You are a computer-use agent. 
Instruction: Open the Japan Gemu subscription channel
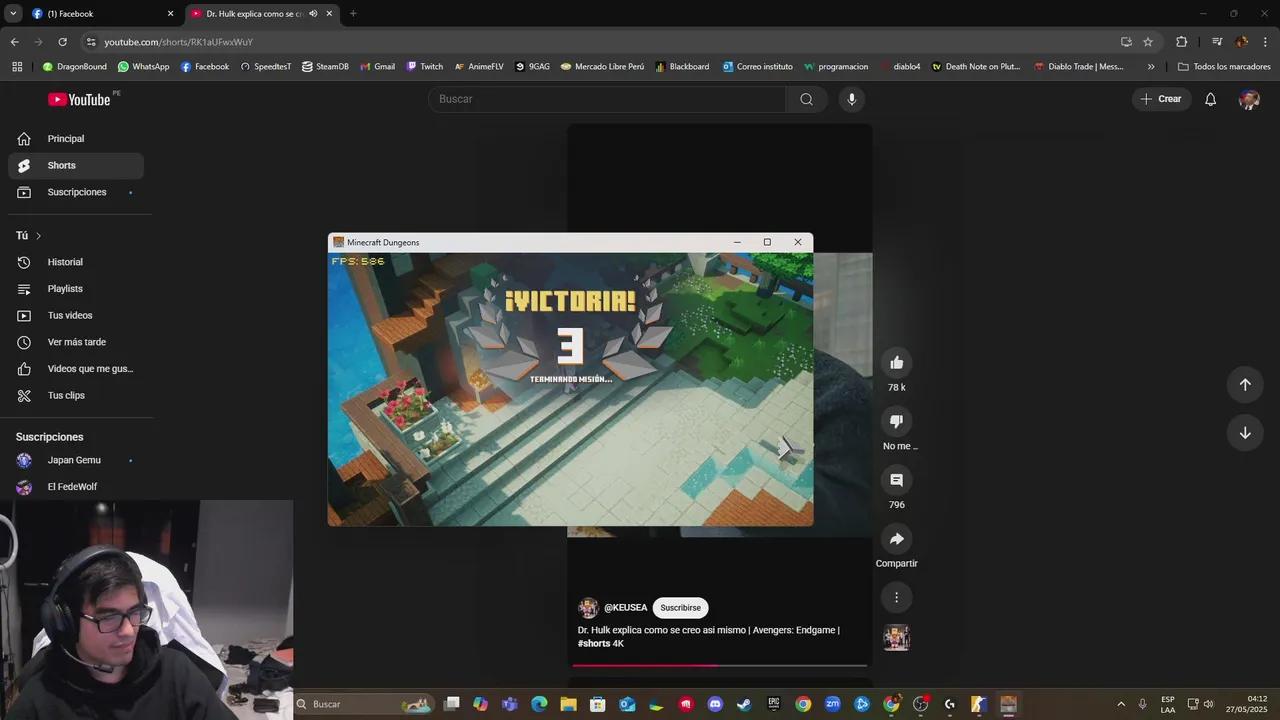[76, 461]
